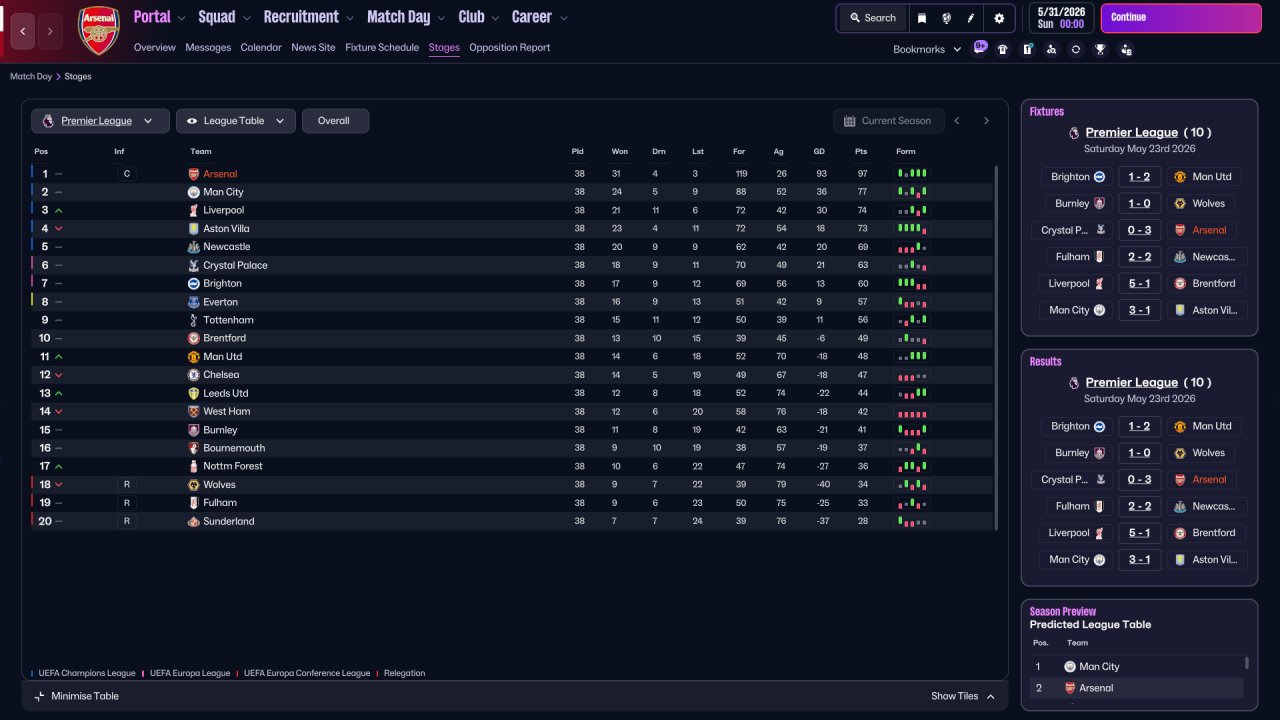Click the Sunderland badge in table
Screen dimensions: 1280x720
pos(194,521)
